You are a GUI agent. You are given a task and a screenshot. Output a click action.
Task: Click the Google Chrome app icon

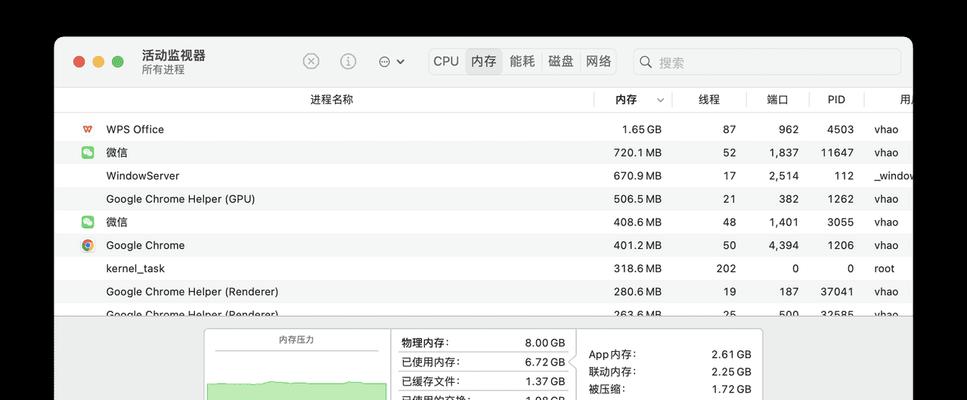pos(88,245)
